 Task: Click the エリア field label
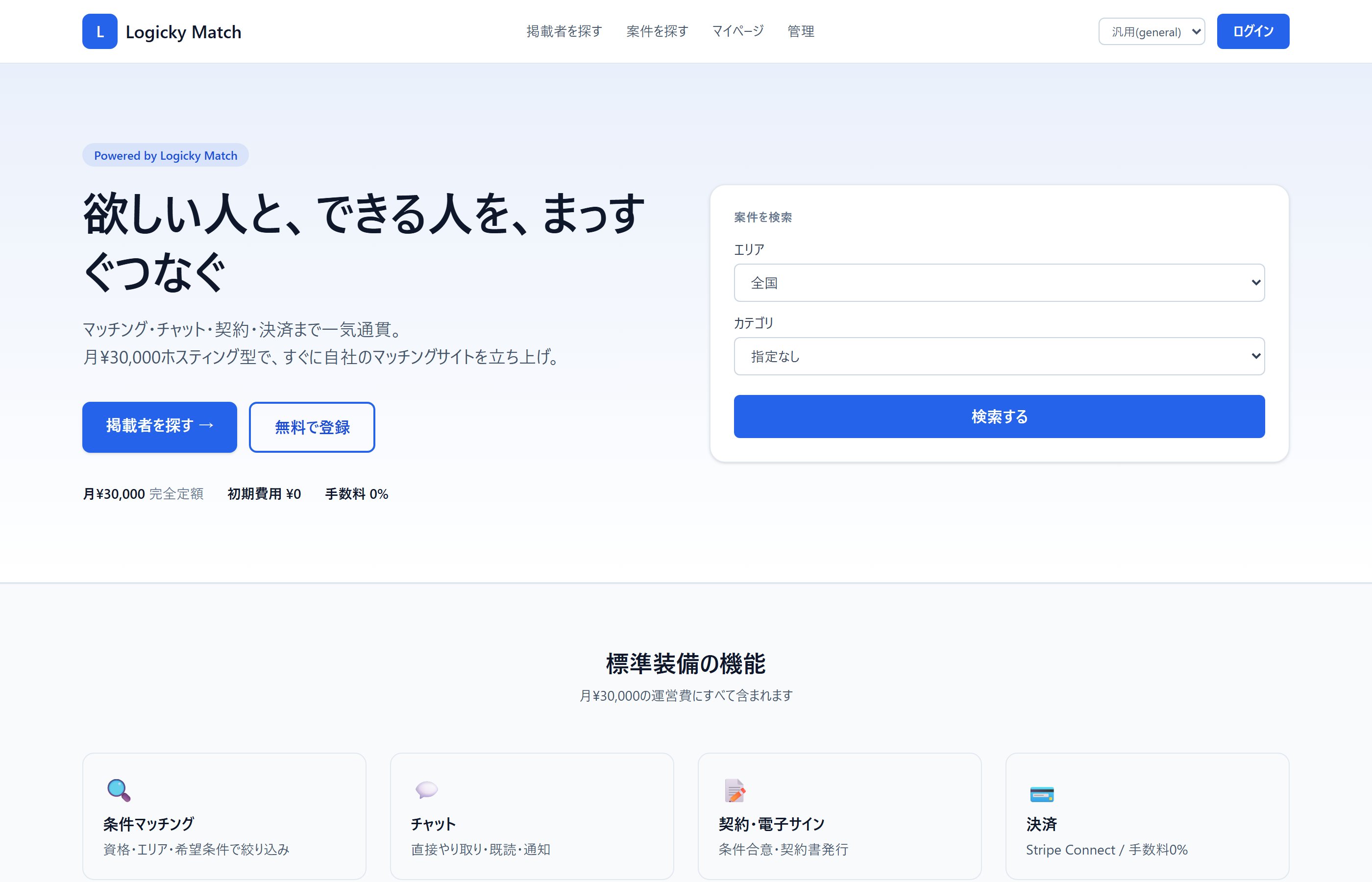[x=749, y=250]
